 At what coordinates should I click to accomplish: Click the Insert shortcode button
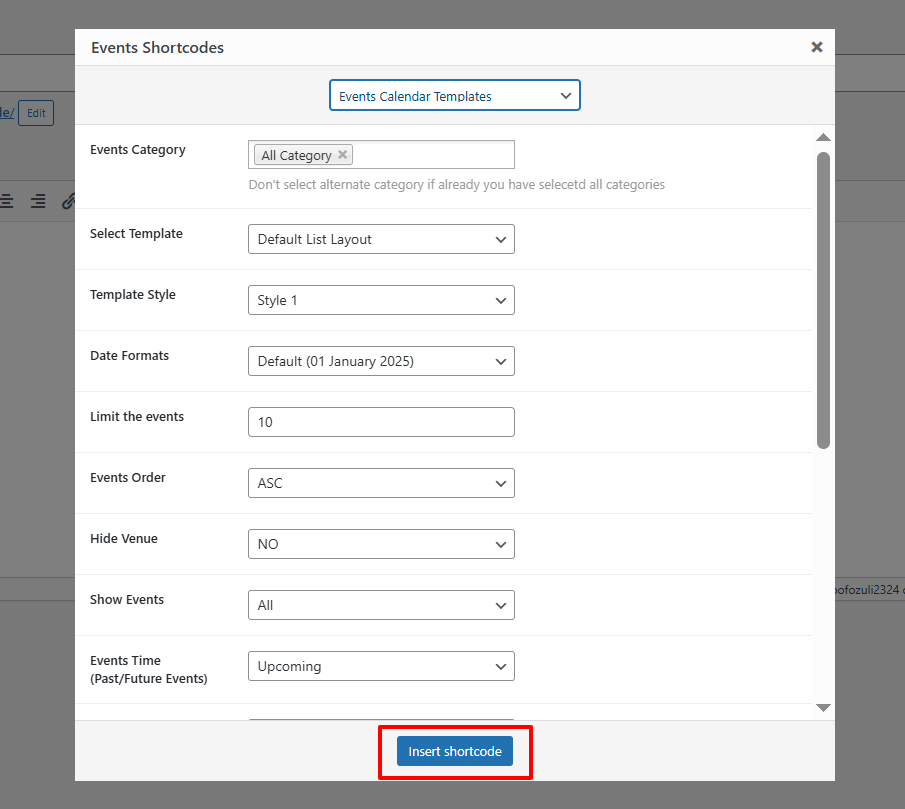(455, 751)
